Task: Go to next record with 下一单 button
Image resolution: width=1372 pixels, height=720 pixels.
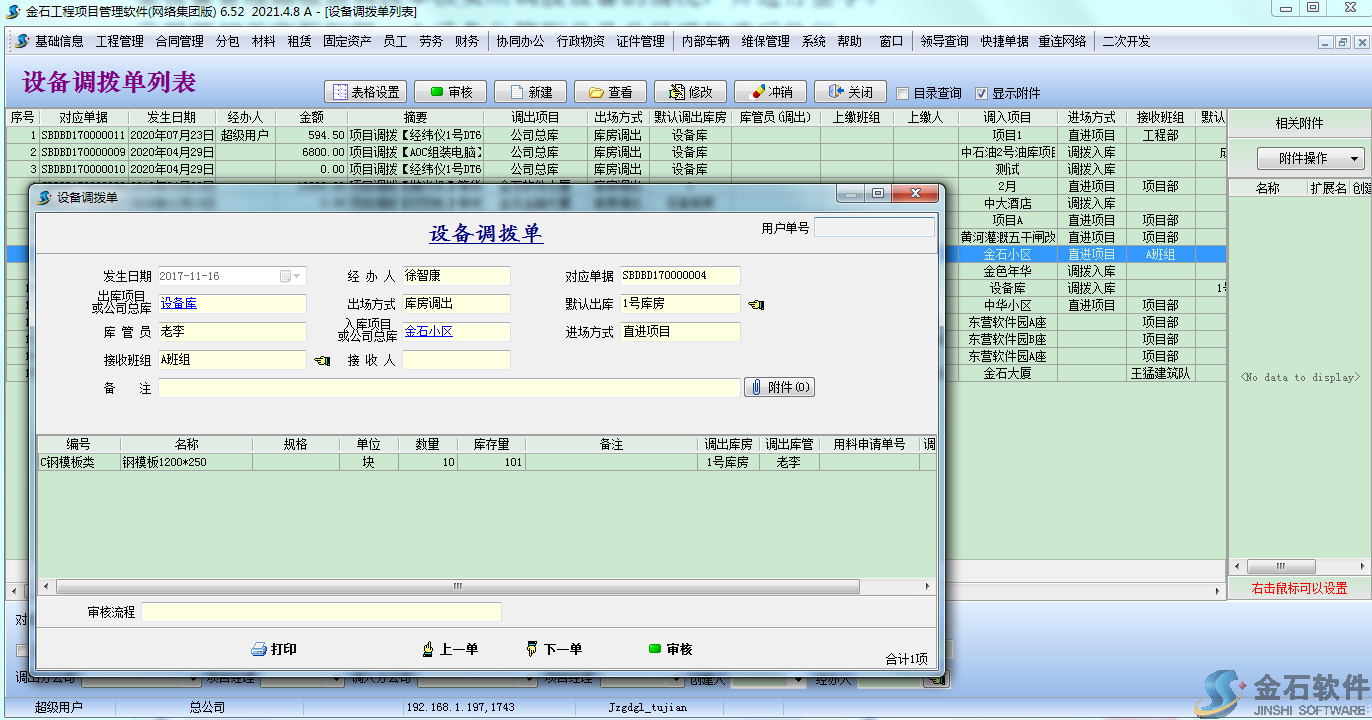Action: 554,648
